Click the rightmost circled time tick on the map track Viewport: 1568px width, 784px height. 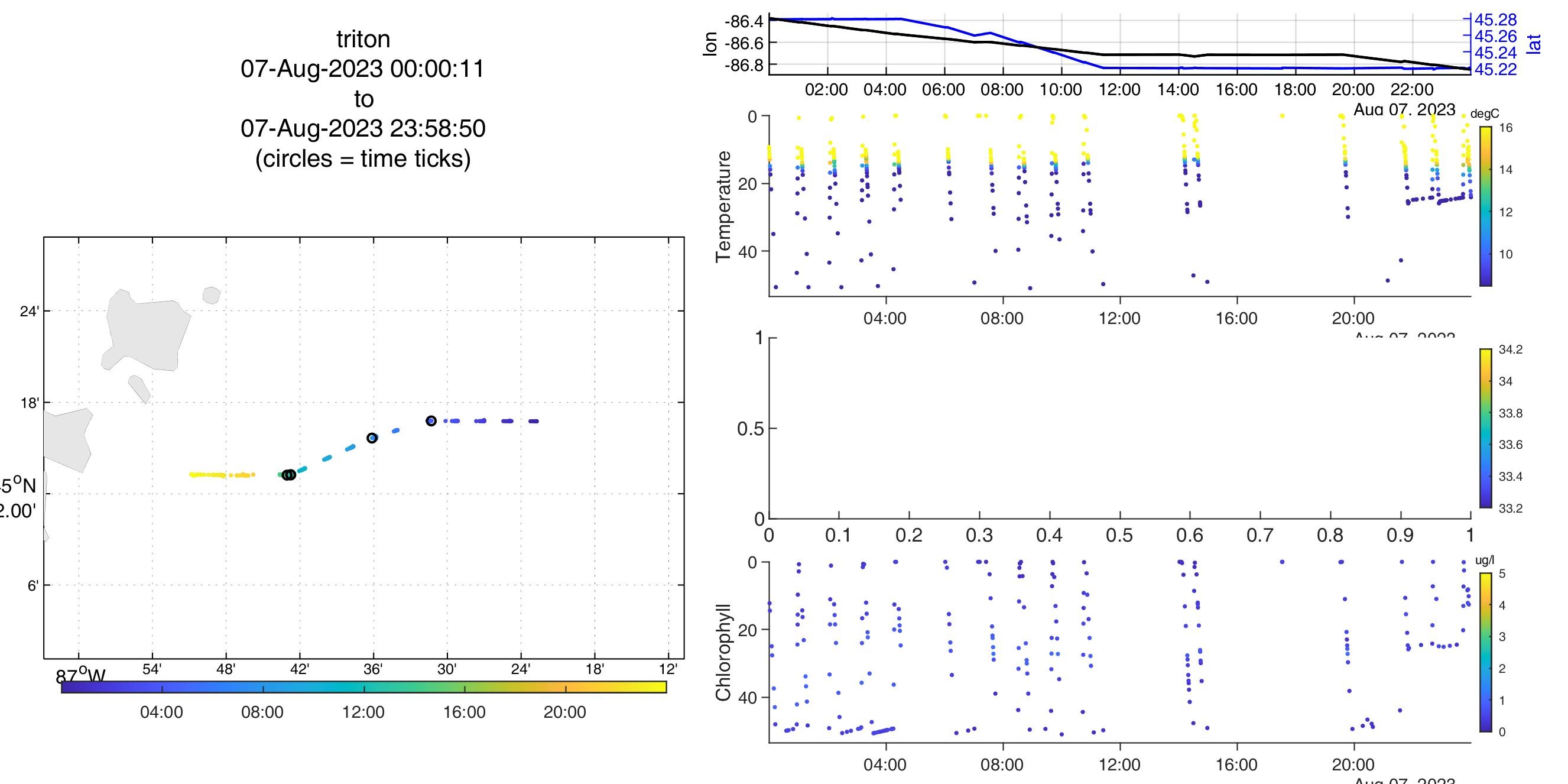431,420
